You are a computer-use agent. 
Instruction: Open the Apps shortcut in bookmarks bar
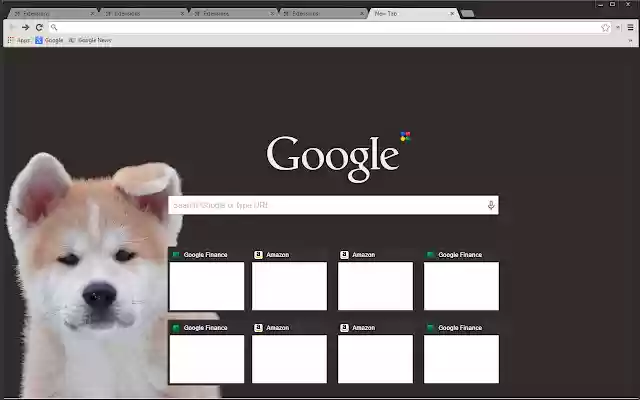coord(19,40)
